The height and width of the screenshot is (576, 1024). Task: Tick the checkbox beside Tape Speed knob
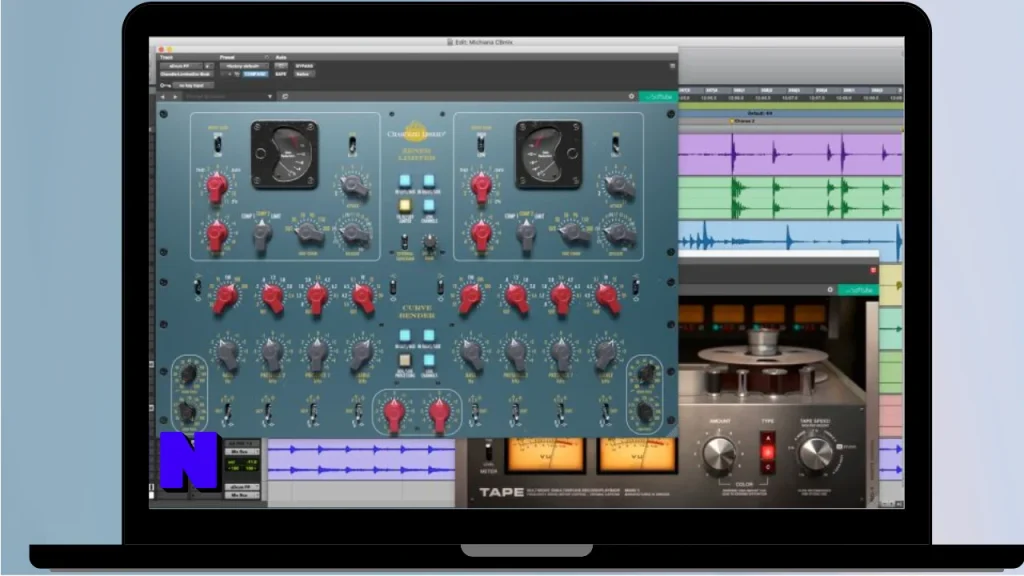[x=839, y=447]
